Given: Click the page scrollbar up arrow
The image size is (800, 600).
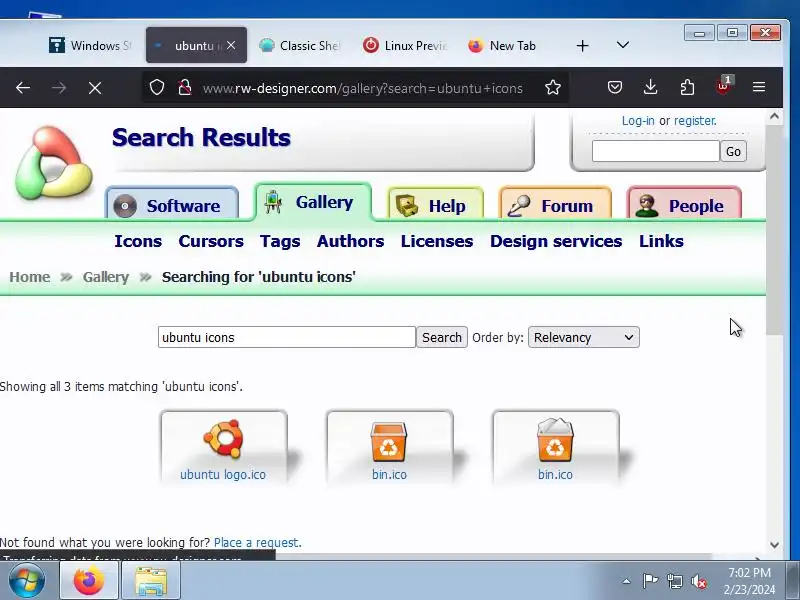Looking at the screenshot, I should (x=774, y=117).
